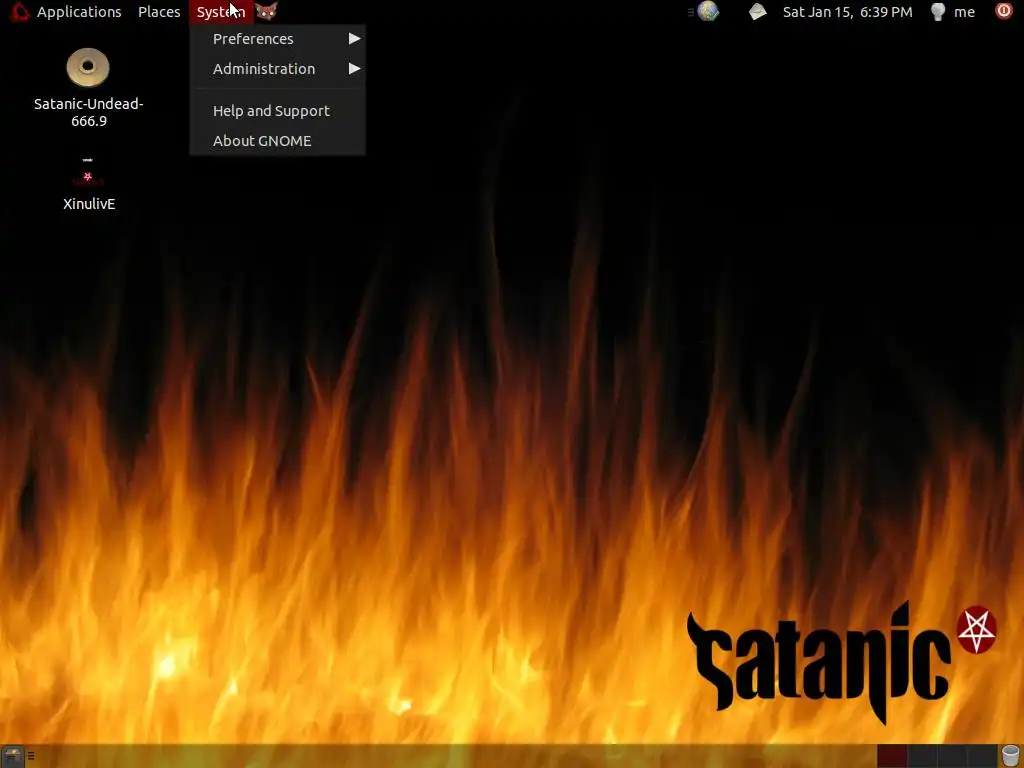The image size is (1024, 768).
Task: Select About GNOME entry
Action: [278, 140]
